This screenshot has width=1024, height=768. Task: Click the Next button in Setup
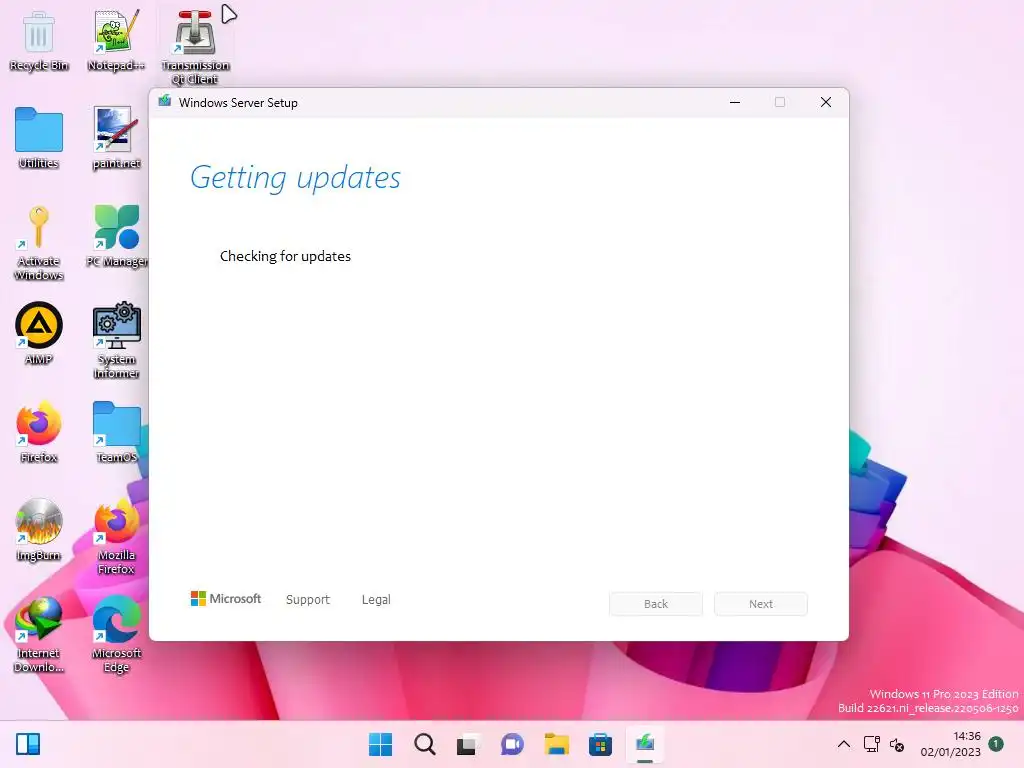click(x=761, y=604)
